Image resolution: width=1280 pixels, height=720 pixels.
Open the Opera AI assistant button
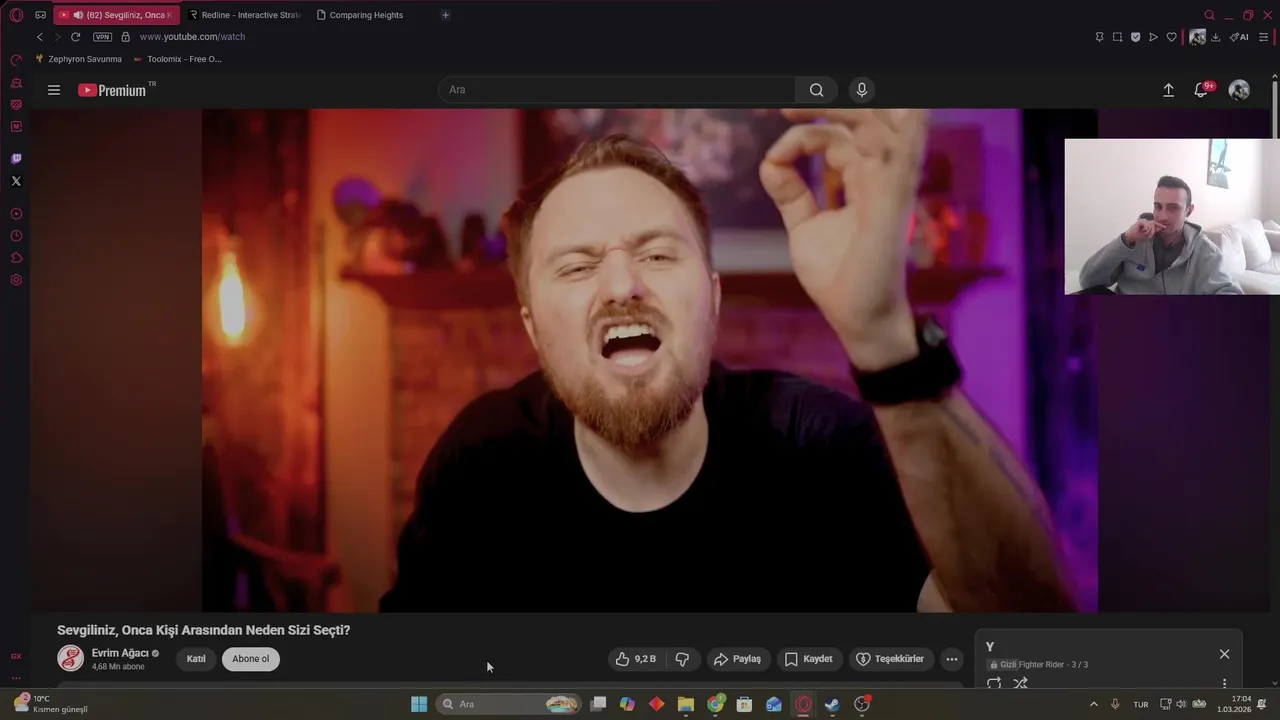point(1239,37)
